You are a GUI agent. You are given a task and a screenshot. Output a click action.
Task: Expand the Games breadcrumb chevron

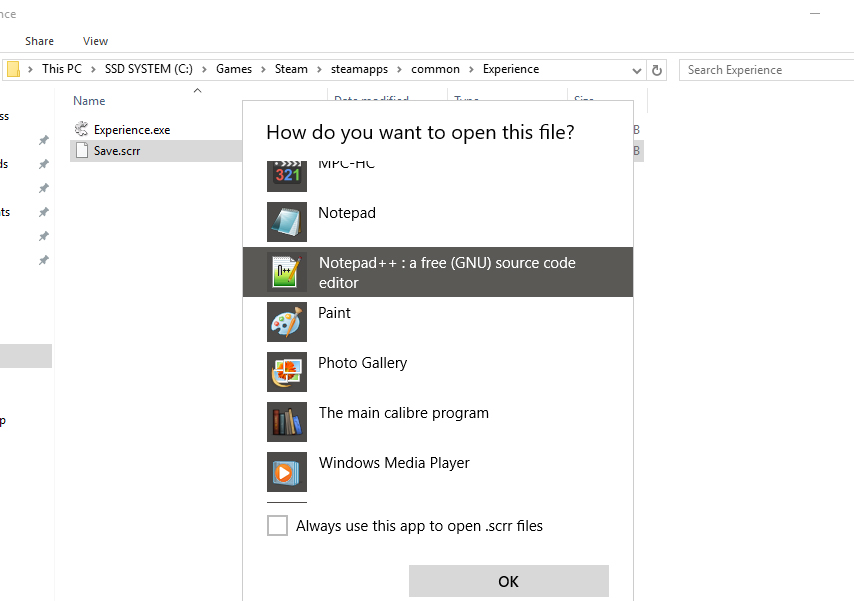(x=264, y=70)
